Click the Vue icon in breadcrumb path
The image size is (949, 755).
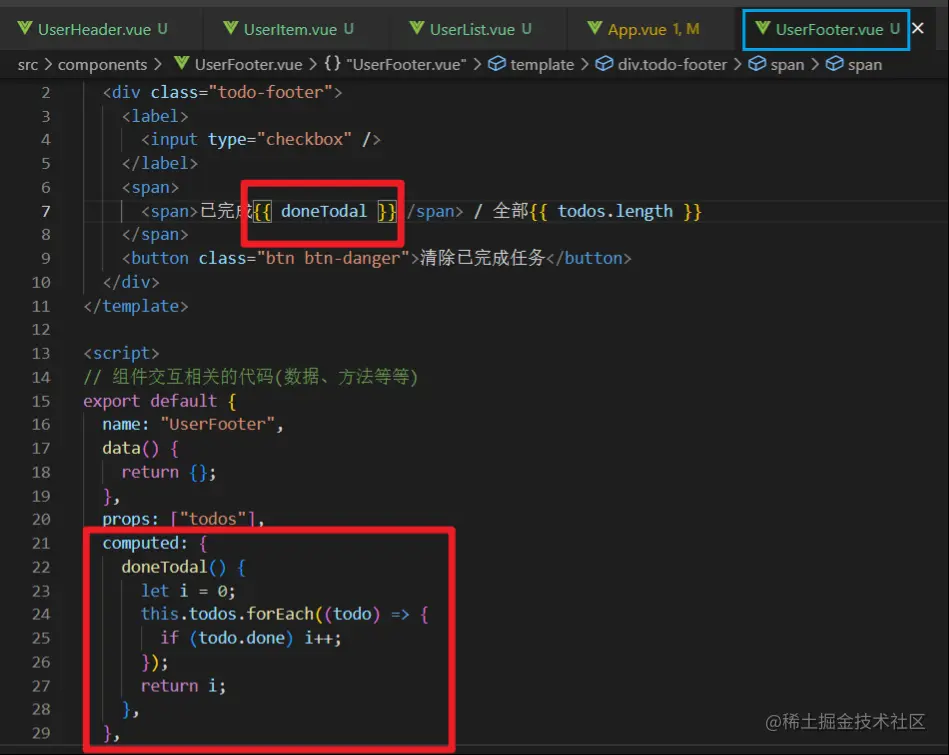[181, 64]
